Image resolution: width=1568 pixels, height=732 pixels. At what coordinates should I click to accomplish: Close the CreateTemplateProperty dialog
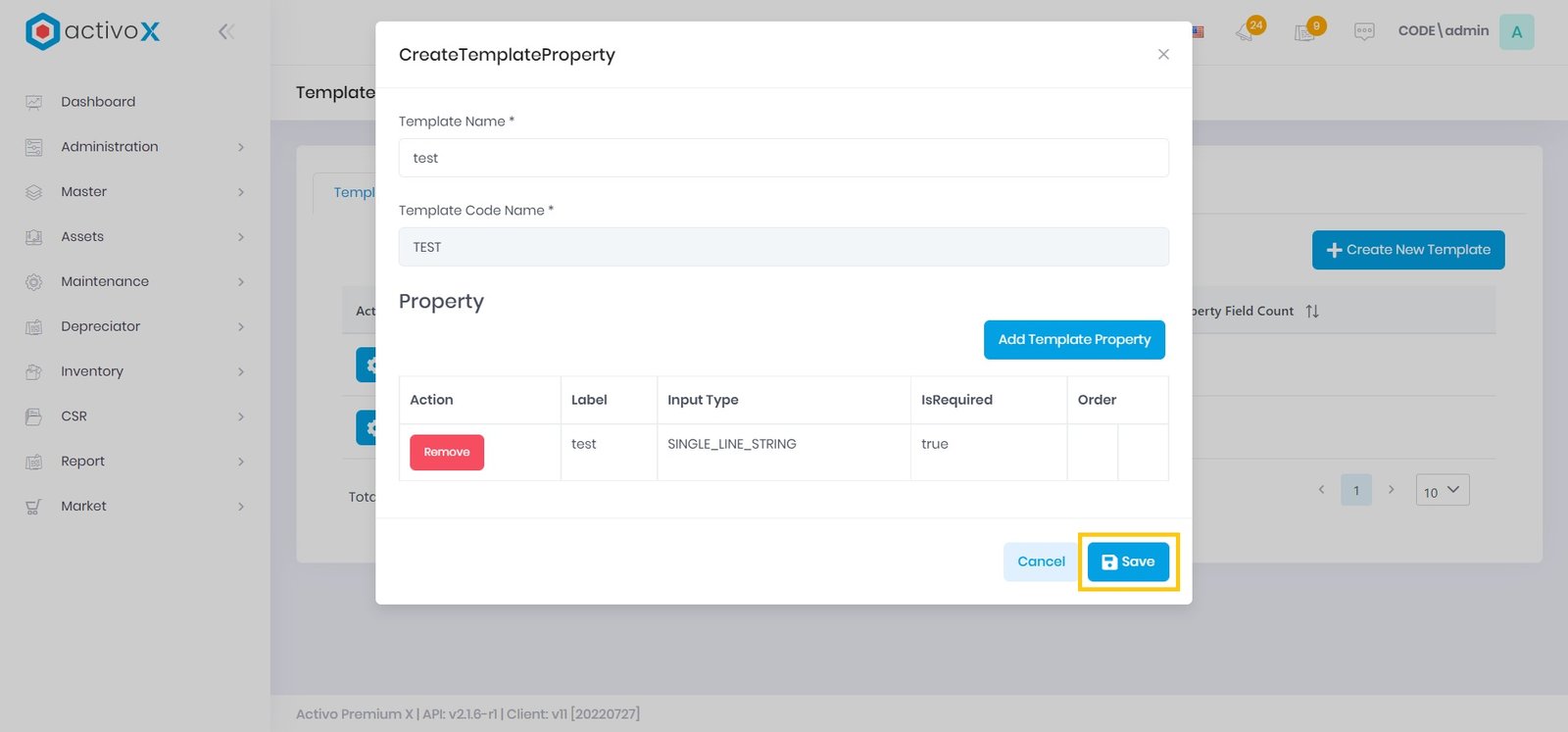1163,55
